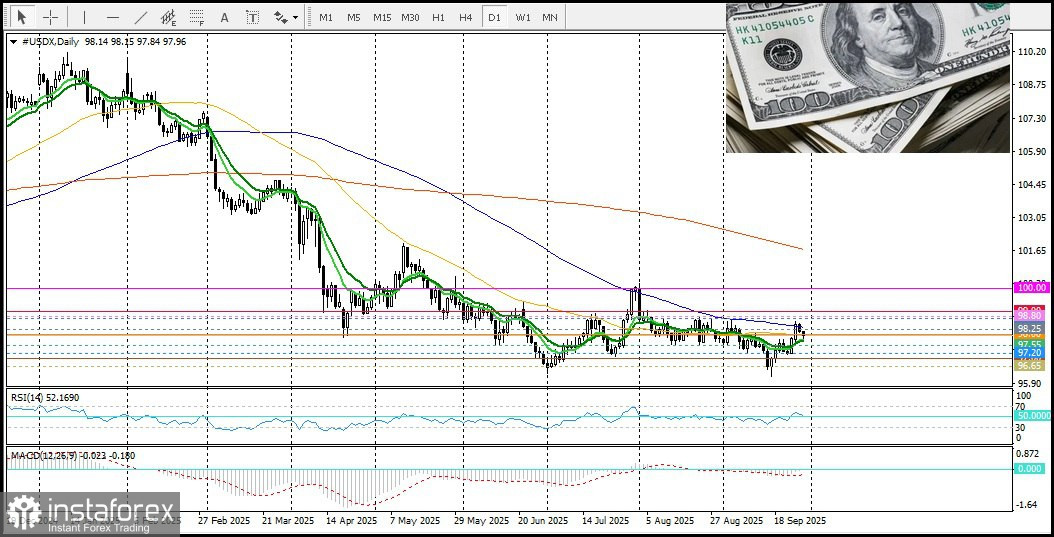
Task: Click the 20 Jun 2025 date label
Action: [542, 520]
